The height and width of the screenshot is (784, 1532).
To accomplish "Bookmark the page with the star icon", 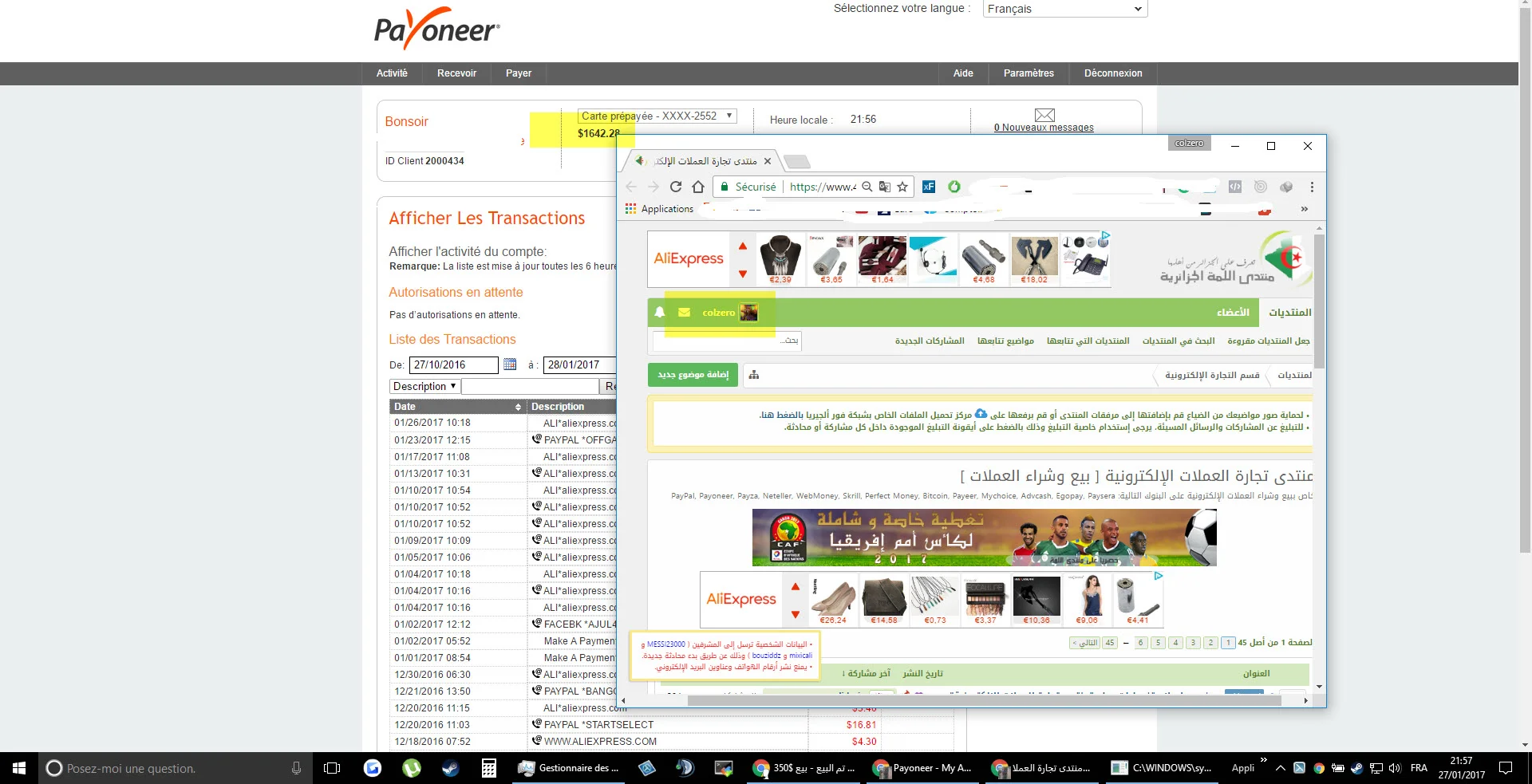I will [x=902, y=187].
